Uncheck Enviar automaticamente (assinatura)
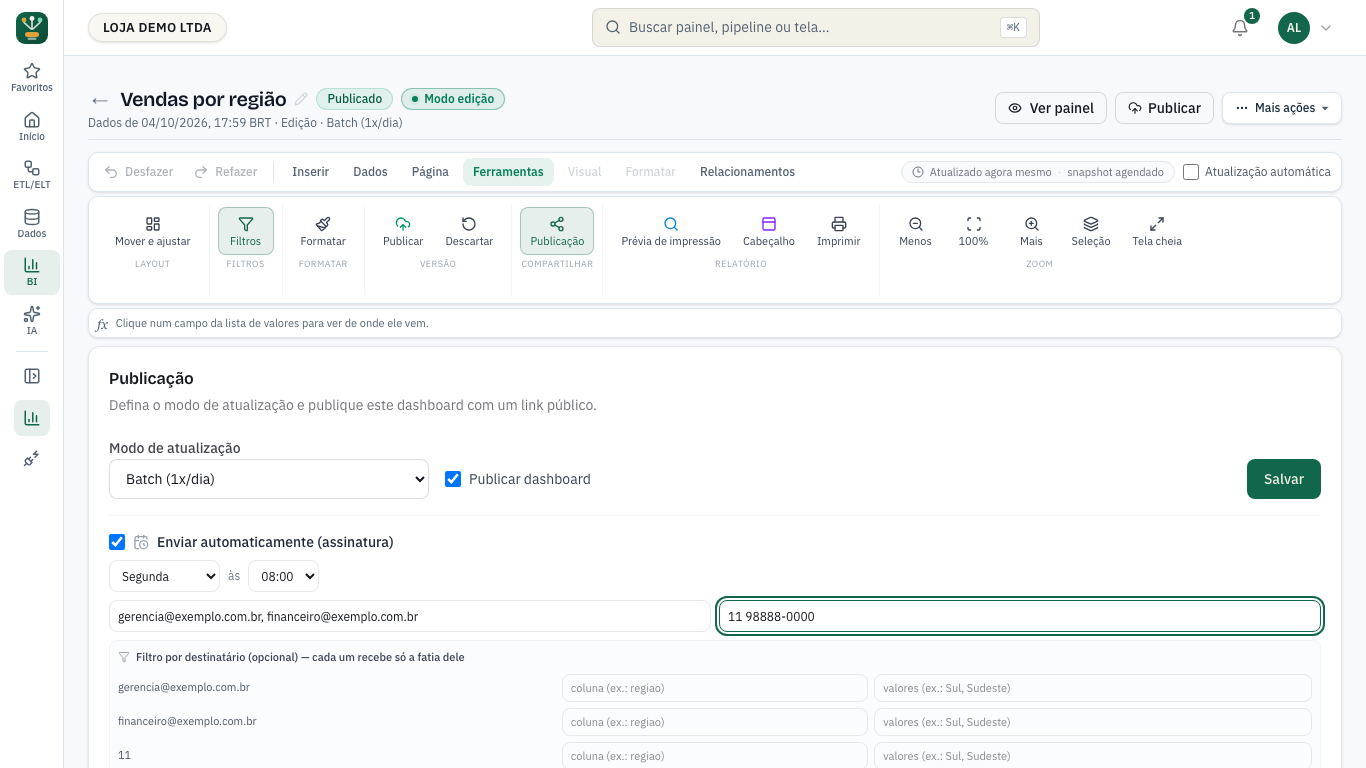Image resolution: width=1366 pixels, height=768 pixels. coord(117,542)
